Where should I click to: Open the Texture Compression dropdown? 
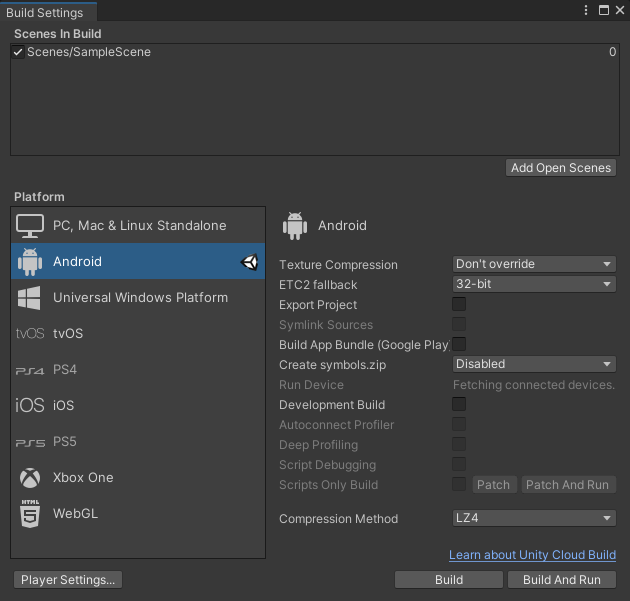pos(534,264)
